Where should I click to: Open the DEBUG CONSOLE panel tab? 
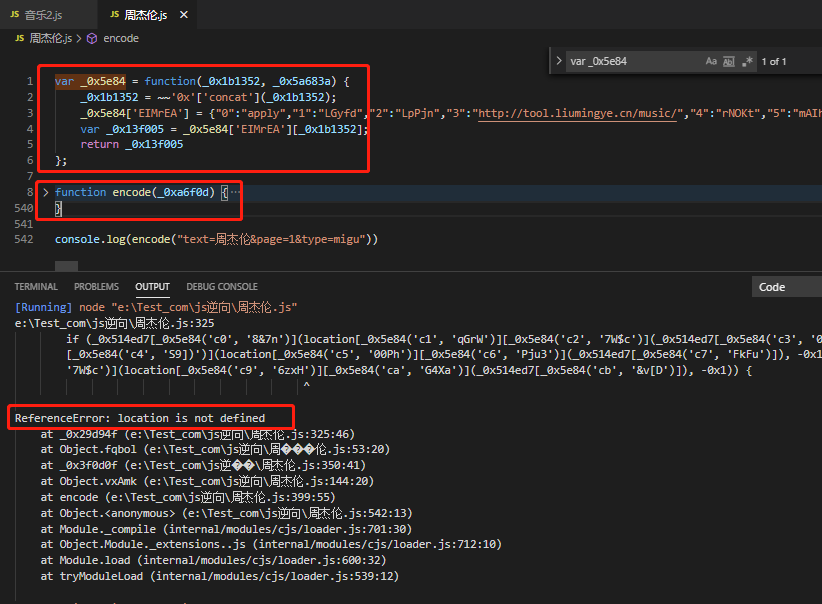[x=222, y=287]
